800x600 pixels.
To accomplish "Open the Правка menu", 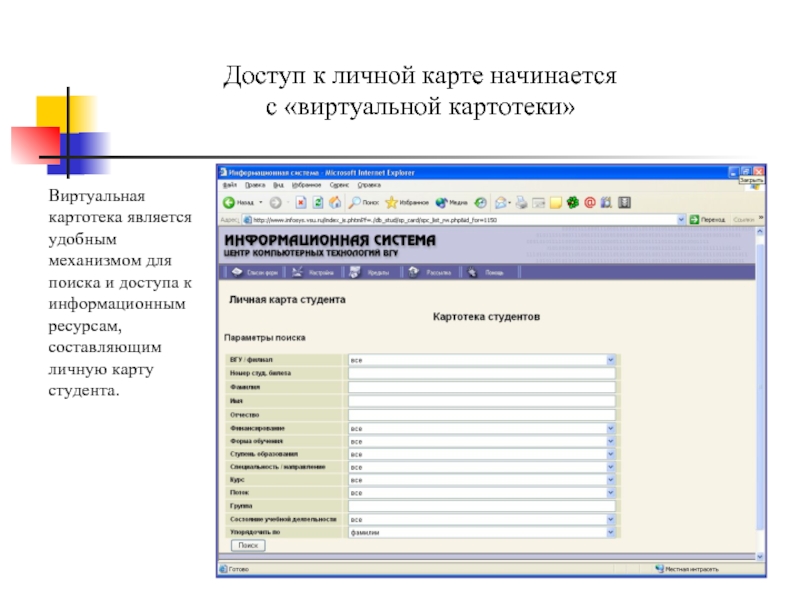I will tap(255, 185).
